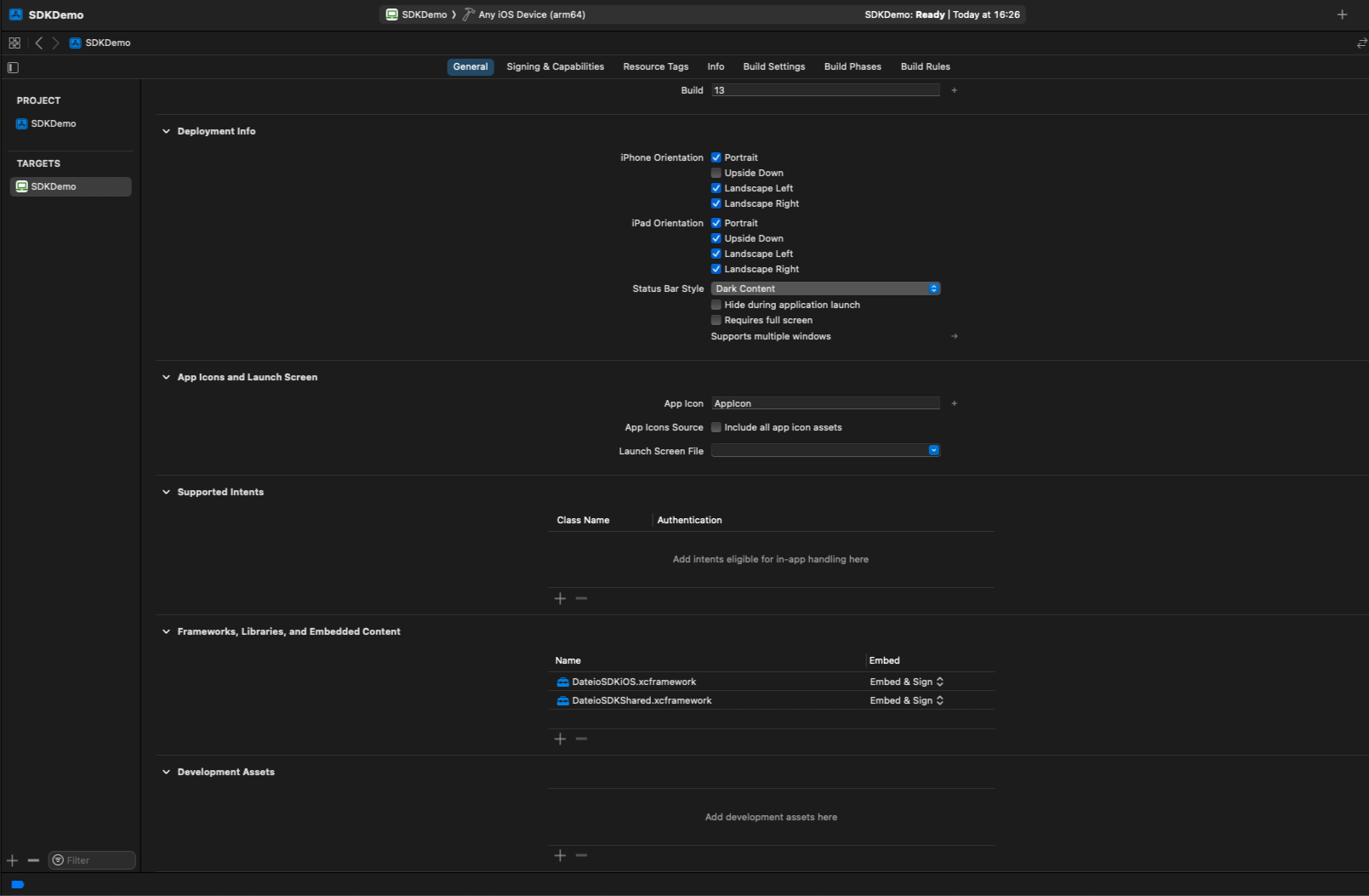Collapse the Deployment Info section
The width and height of the screenshot is (1369, 896).
click(x=166, y=131)
